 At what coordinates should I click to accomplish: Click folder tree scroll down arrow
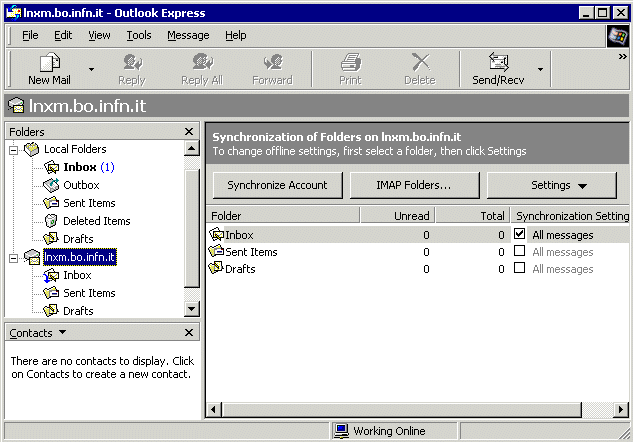pos(192,309)
